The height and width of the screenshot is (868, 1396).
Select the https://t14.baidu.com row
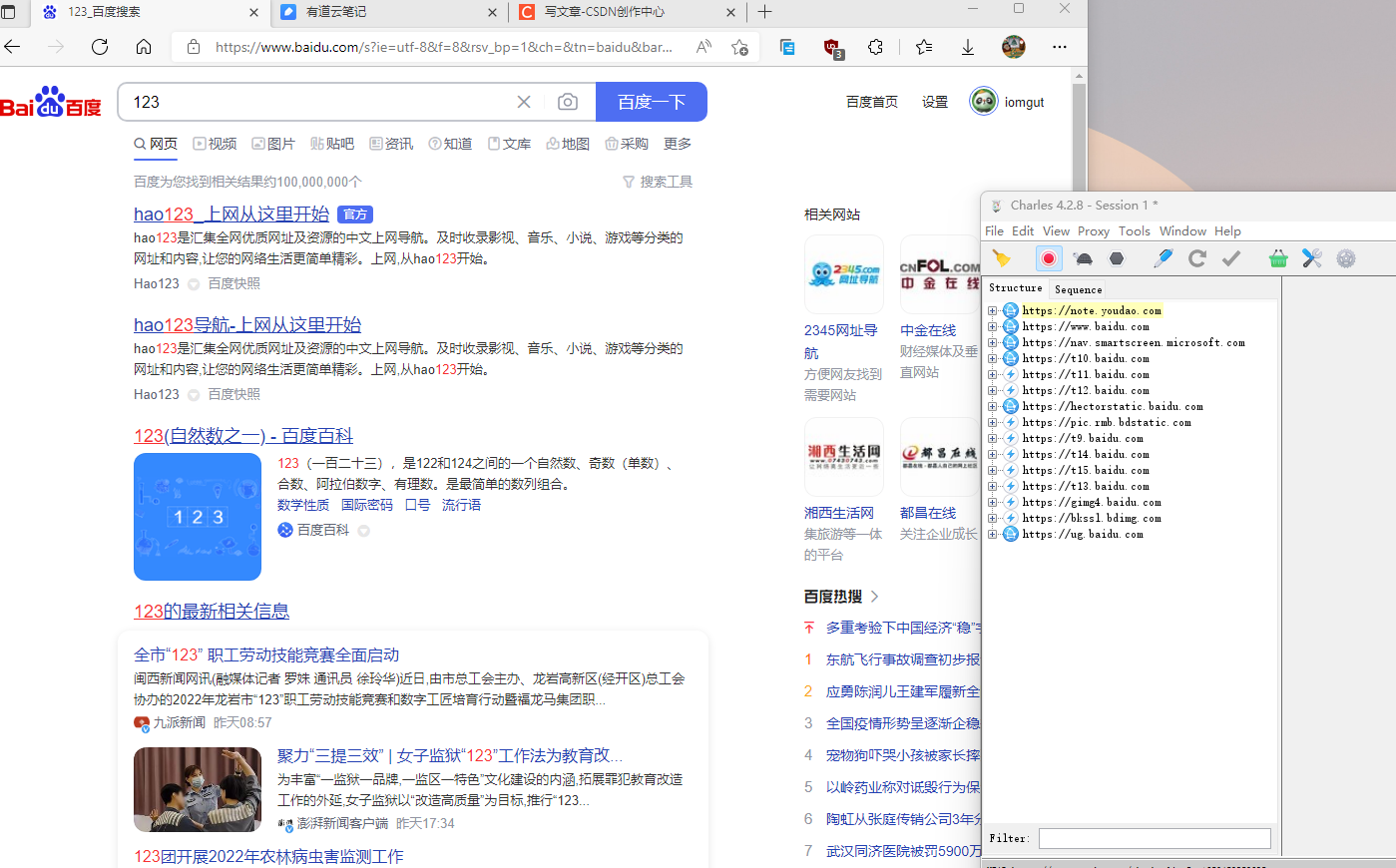(x=1086, y=454)
